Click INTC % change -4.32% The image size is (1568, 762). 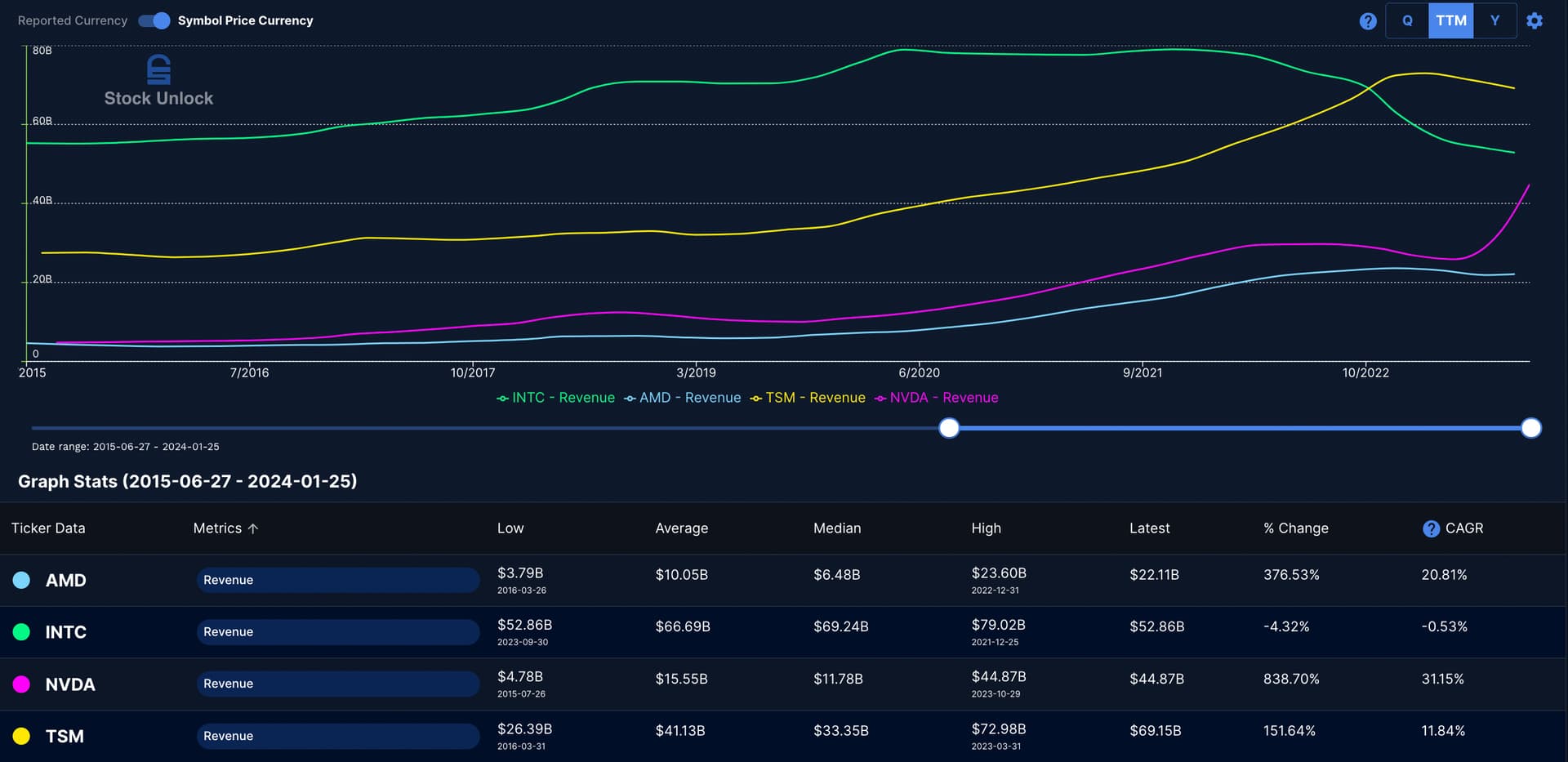coord(1286,626)
